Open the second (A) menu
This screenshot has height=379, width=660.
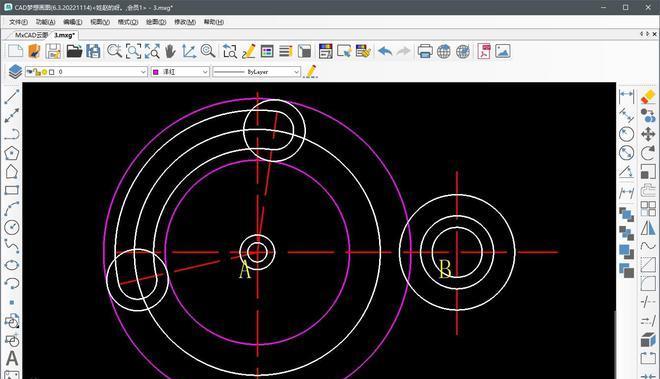tap(45, 22)
